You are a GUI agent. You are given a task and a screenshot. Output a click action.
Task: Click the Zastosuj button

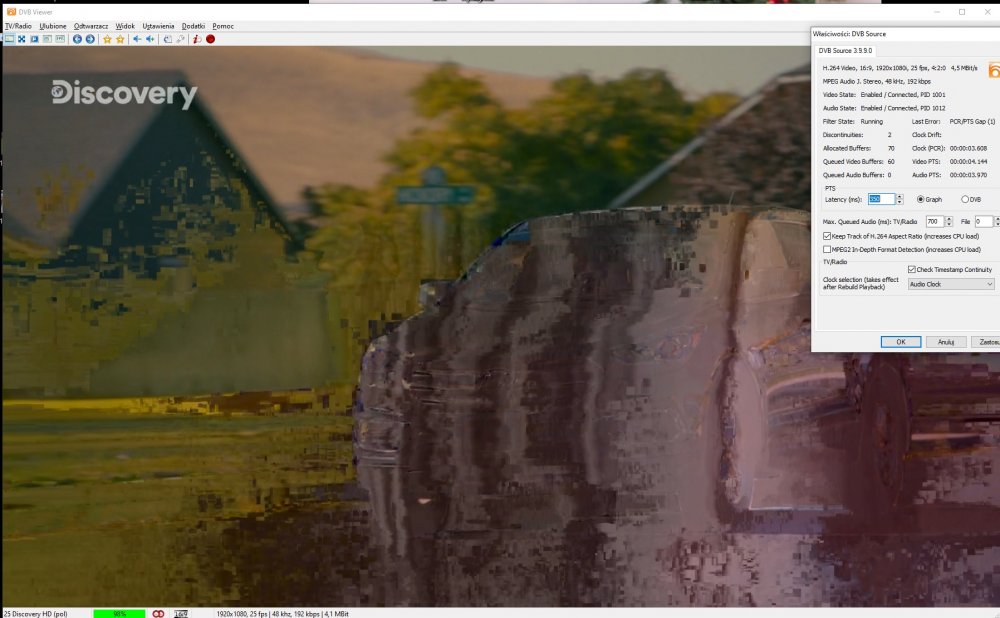click(986, 342)
